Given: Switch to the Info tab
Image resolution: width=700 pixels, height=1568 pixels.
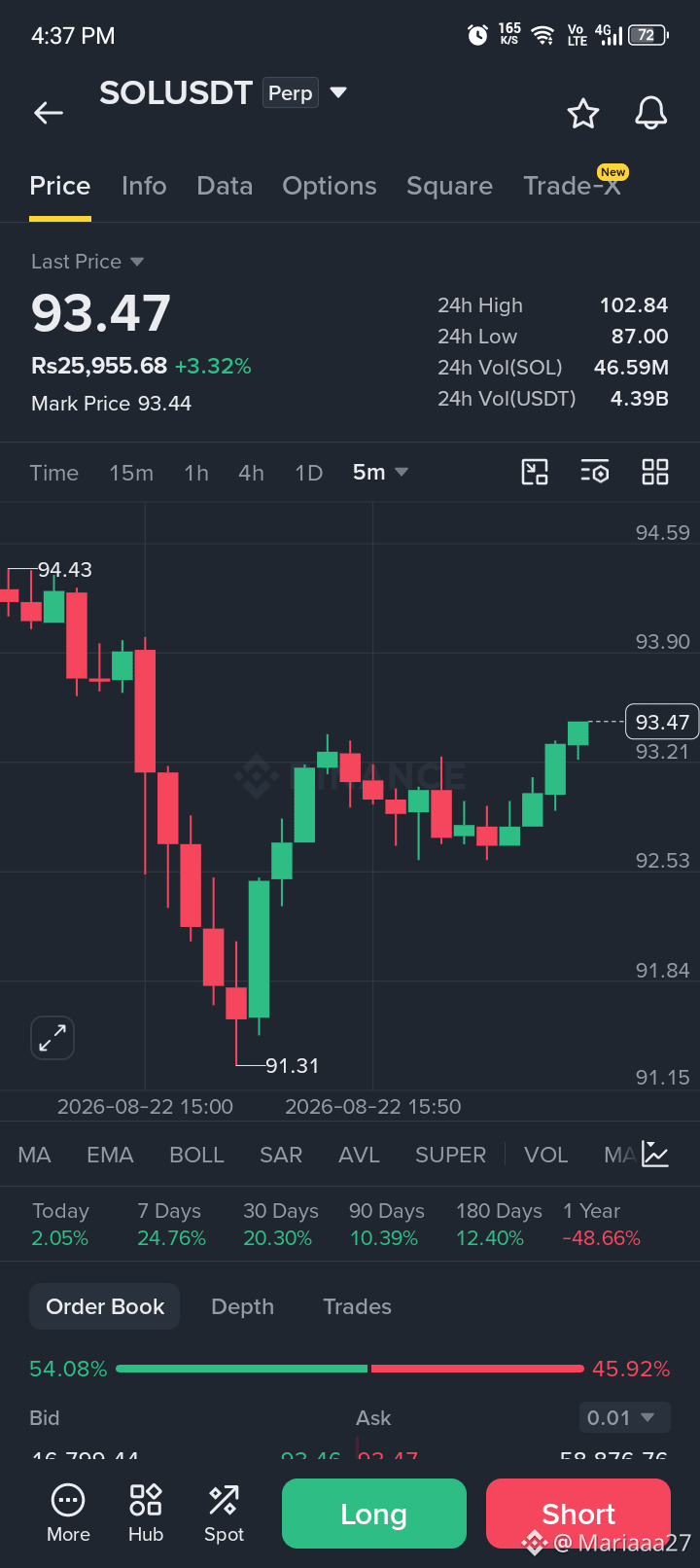Looking at the screenshot, I should [144, 186].
